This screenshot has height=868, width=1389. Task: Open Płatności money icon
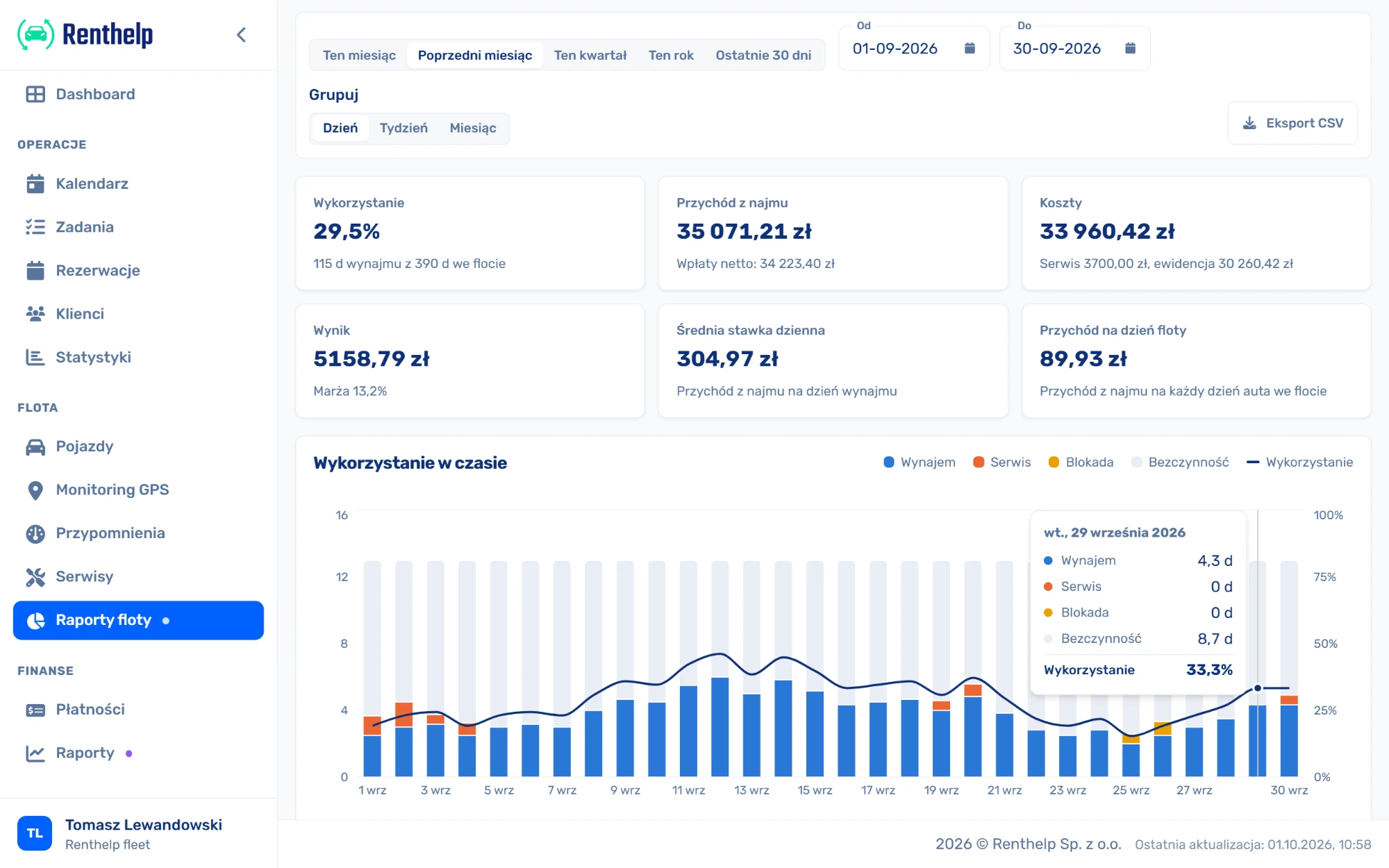tap(35, 710)
